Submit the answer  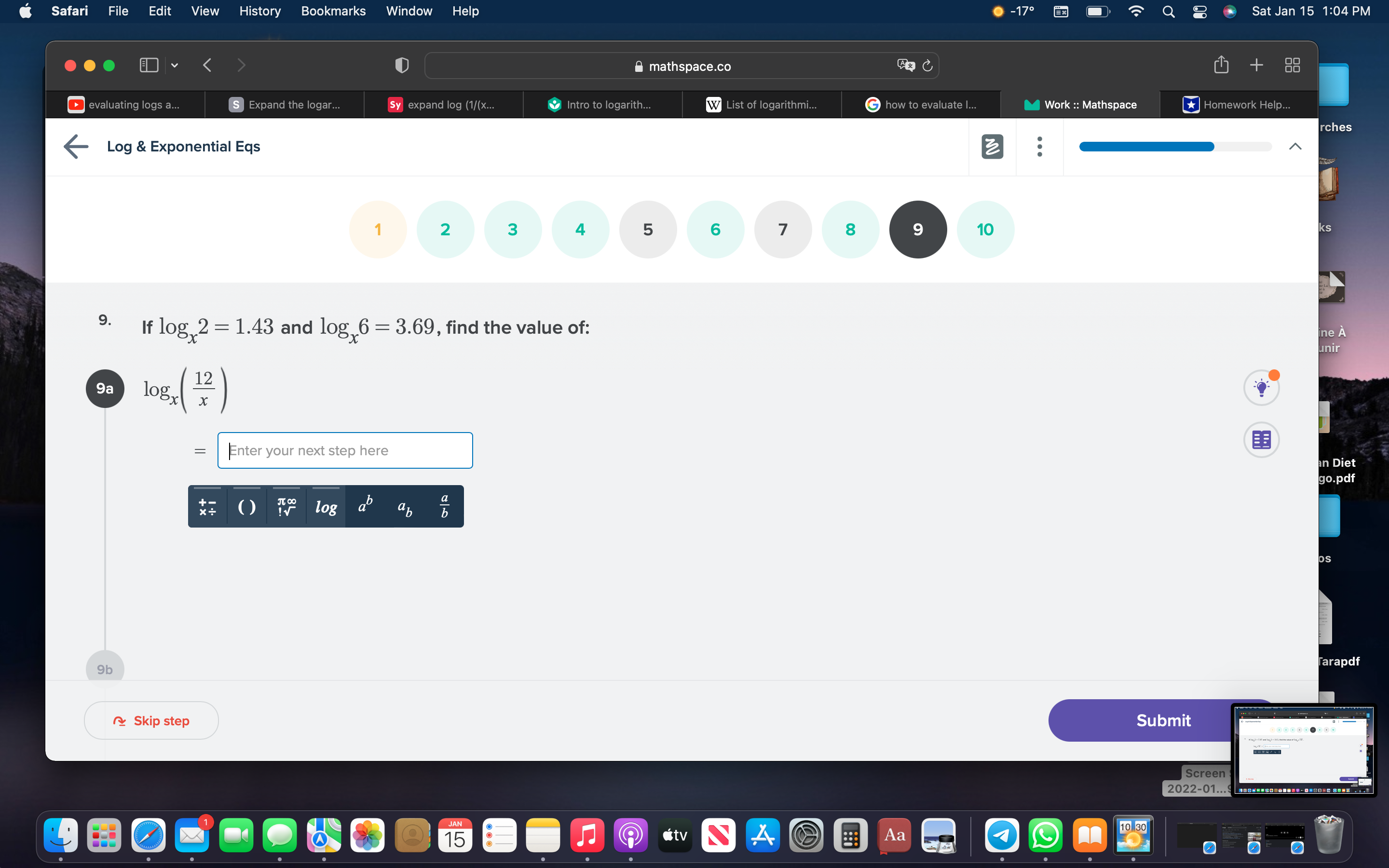tap(1163, 720)
